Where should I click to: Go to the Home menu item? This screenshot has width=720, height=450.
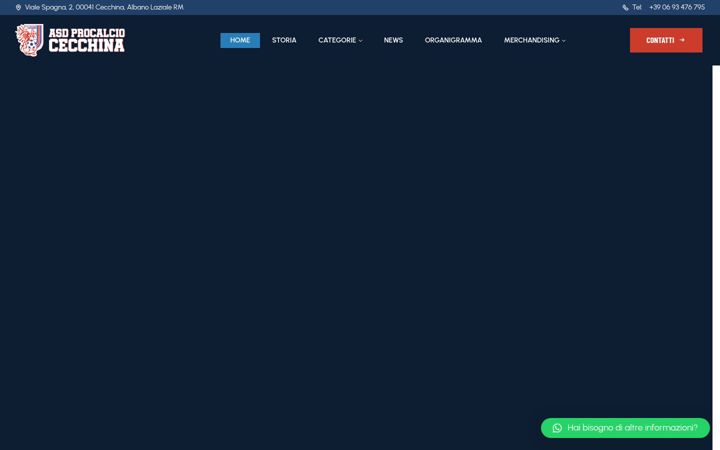[x=240, y=40]
